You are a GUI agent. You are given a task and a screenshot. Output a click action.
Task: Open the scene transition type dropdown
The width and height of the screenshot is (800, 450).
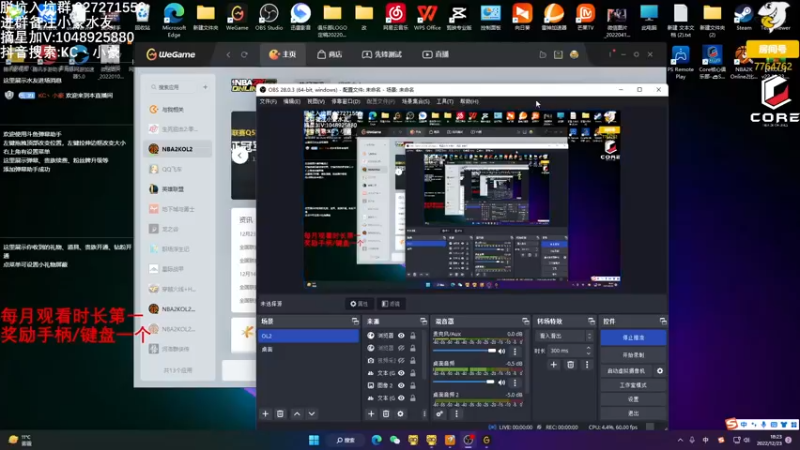click(x=564, y=336)
